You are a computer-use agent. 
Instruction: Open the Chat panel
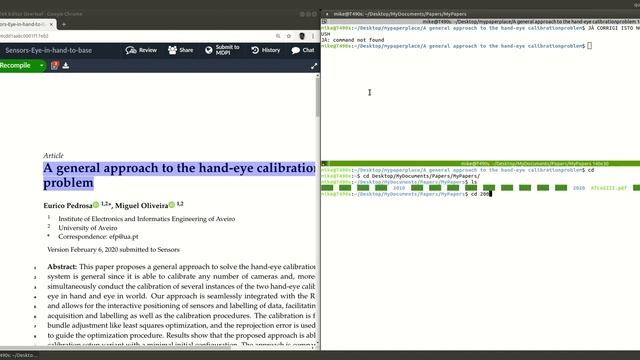pyautogui.click(x=303, y=50)
